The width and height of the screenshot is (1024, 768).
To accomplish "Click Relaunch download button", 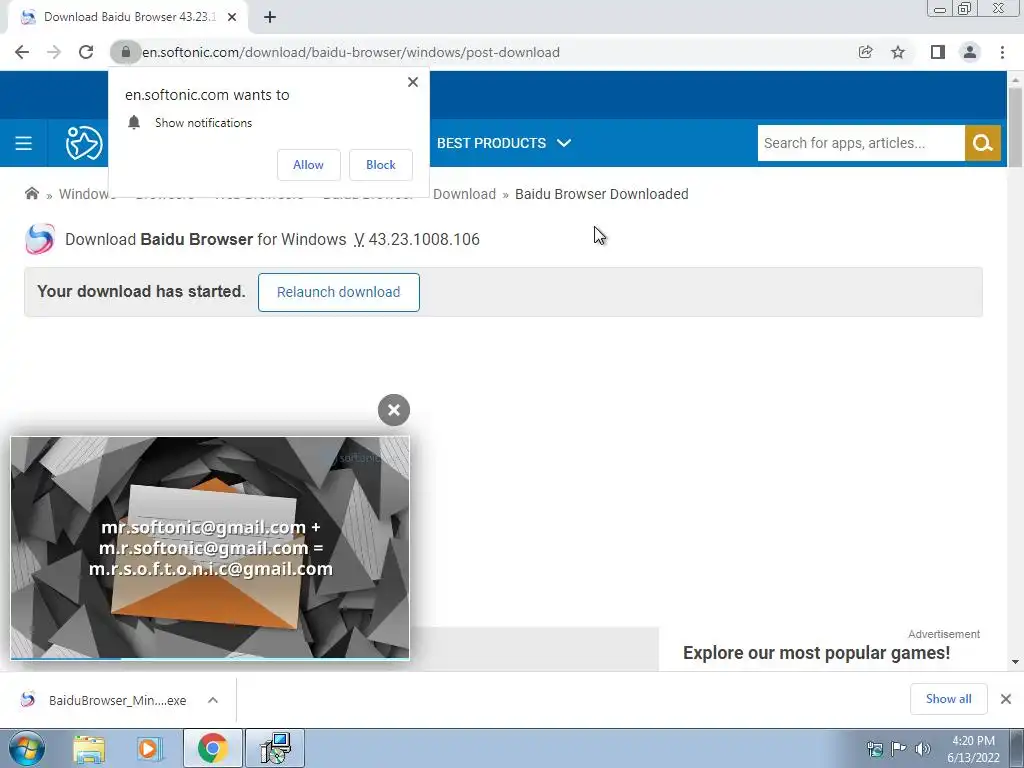I will pyautogui.click(x=338, y=292).
